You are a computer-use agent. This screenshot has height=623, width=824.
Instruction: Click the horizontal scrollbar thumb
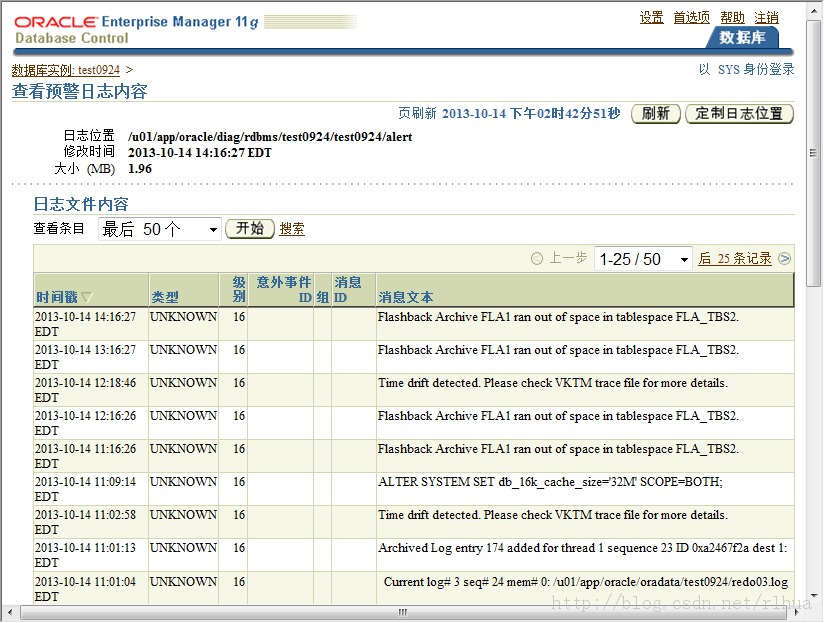(x=403, y=613)
